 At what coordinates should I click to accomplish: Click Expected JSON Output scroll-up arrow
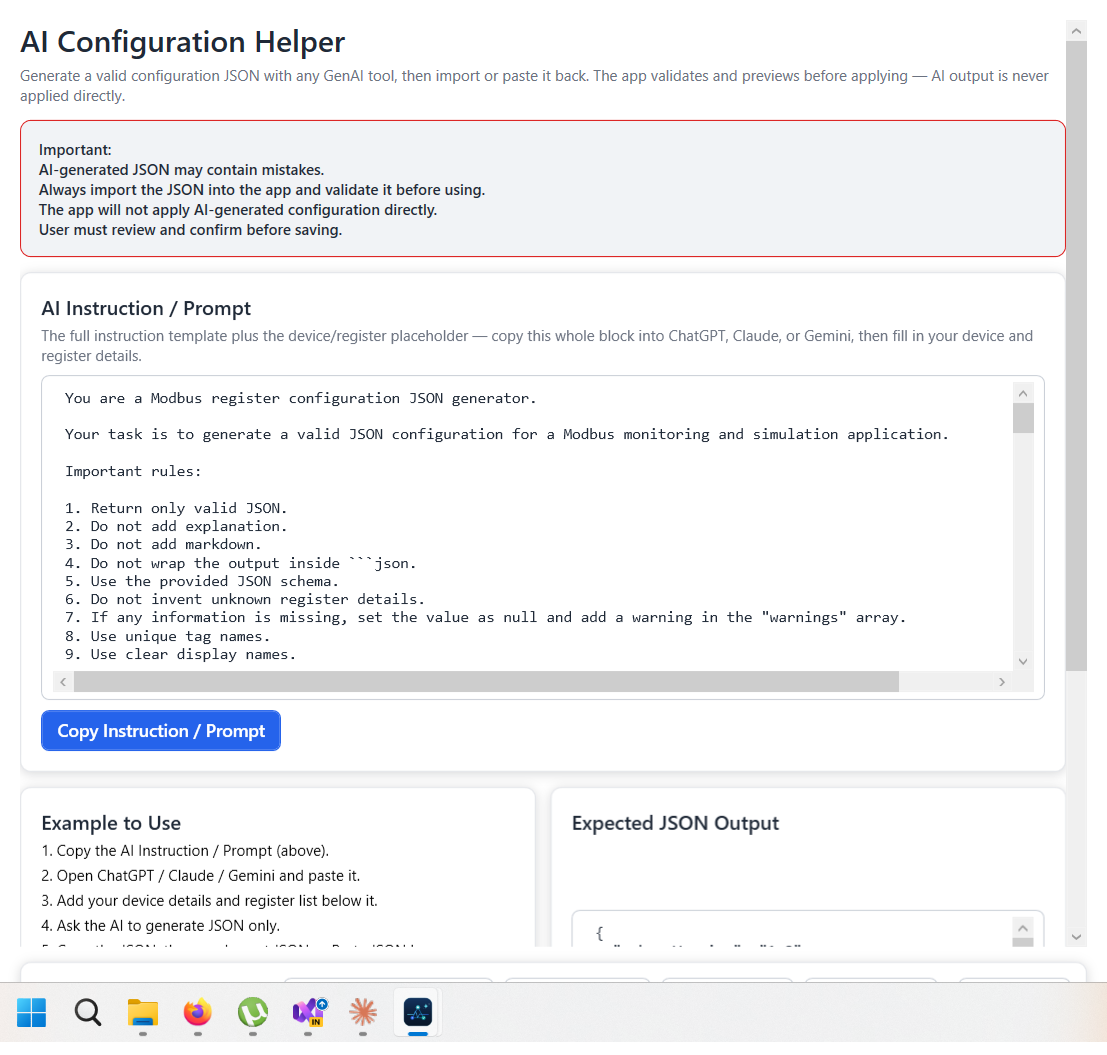tap(1022, 927)
